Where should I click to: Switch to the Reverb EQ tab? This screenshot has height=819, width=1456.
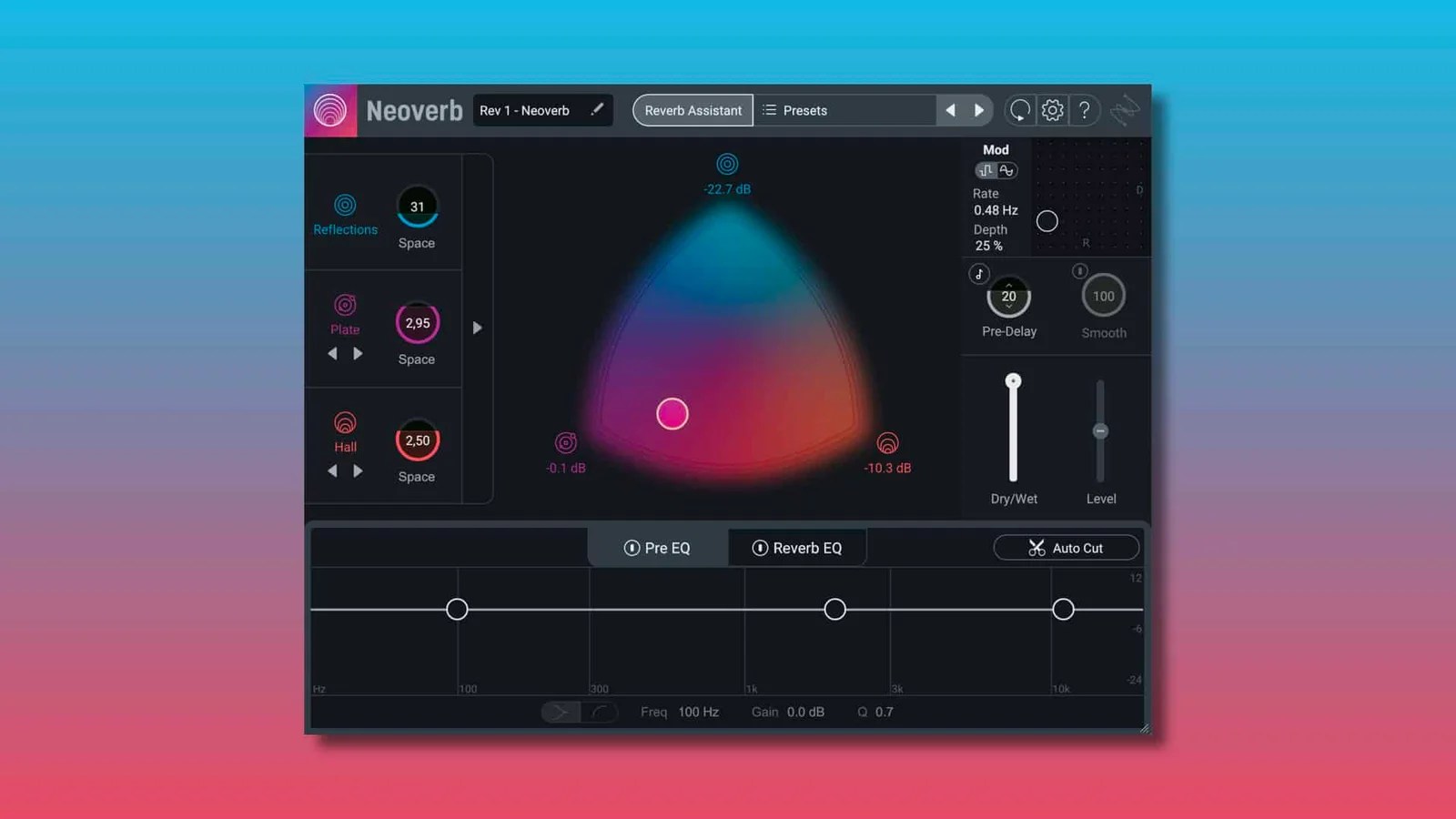[x=797, y=548]
